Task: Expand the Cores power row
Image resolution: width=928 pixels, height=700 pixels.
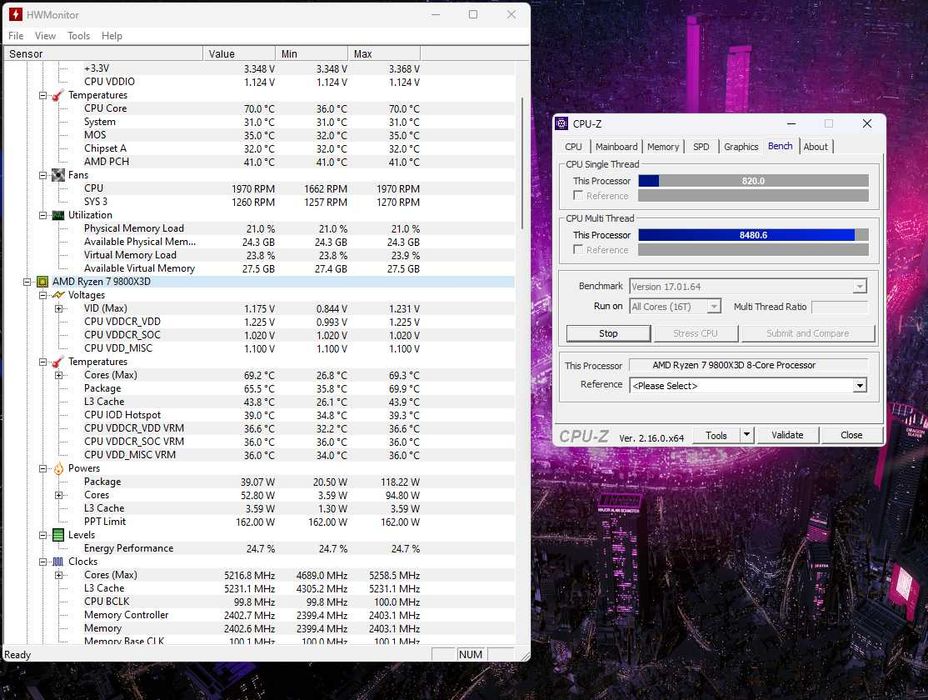Action: pyautogui.click(x=59, y=495)
